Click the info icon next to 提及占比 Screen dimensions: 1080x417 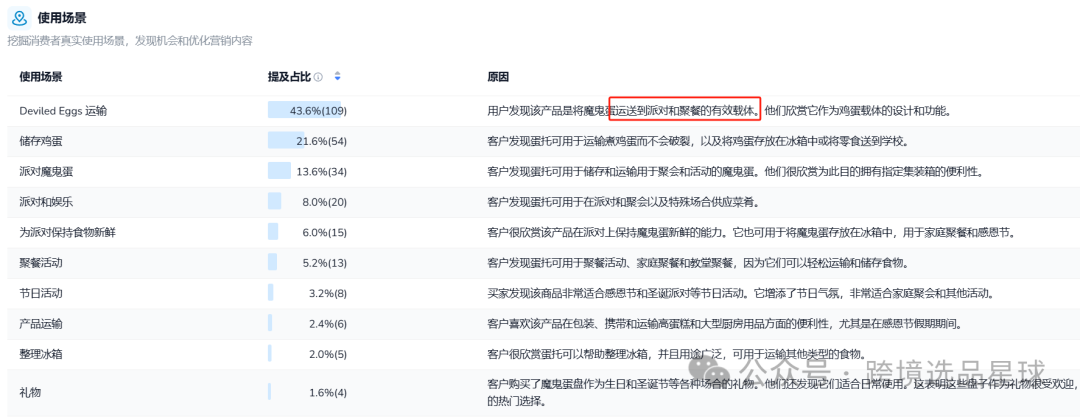[x=318, y=77]
